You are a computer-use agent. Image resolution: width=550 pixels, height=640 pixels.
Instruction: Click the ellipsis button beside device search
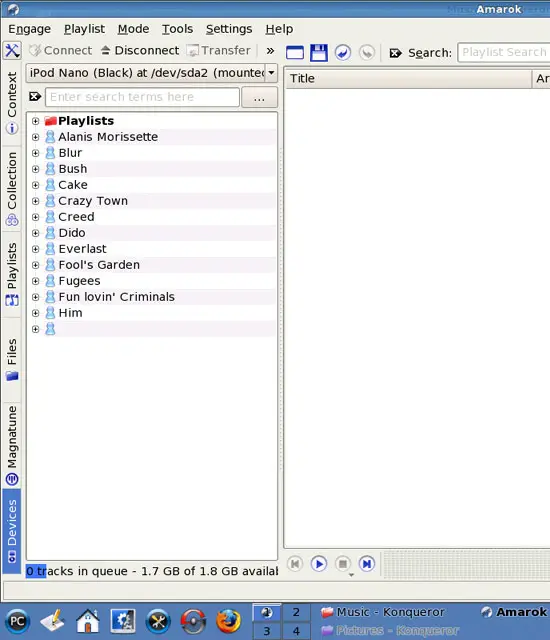[259, 98]
